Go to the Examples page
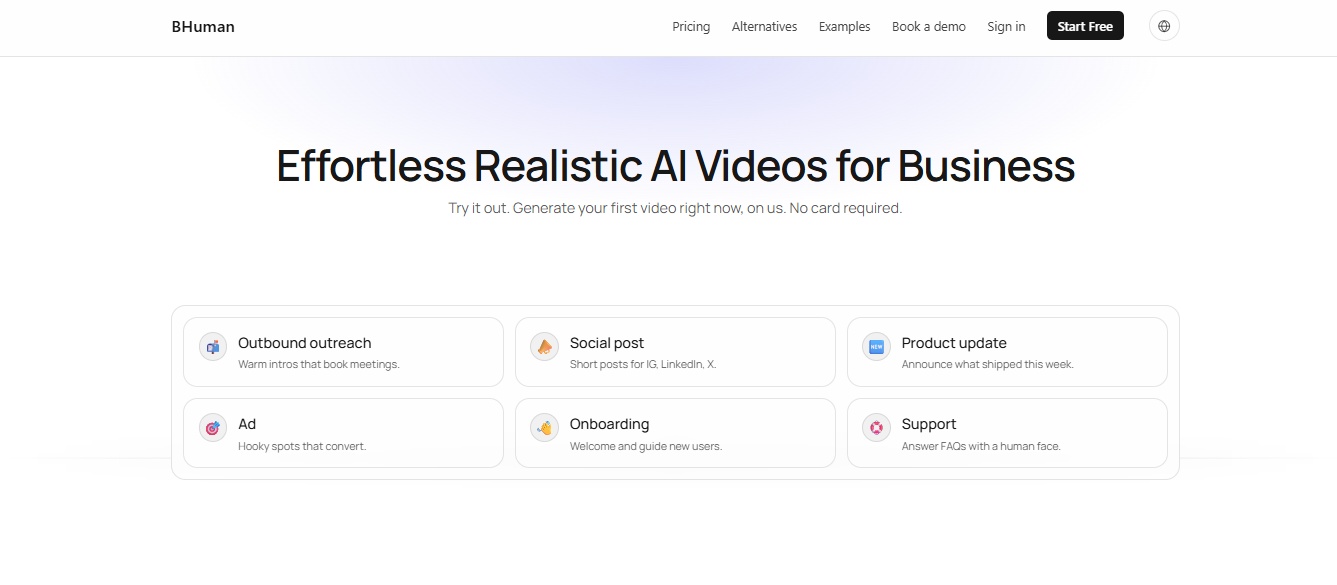Screen dimensions: 1337x585 click(x=844, y=27)
